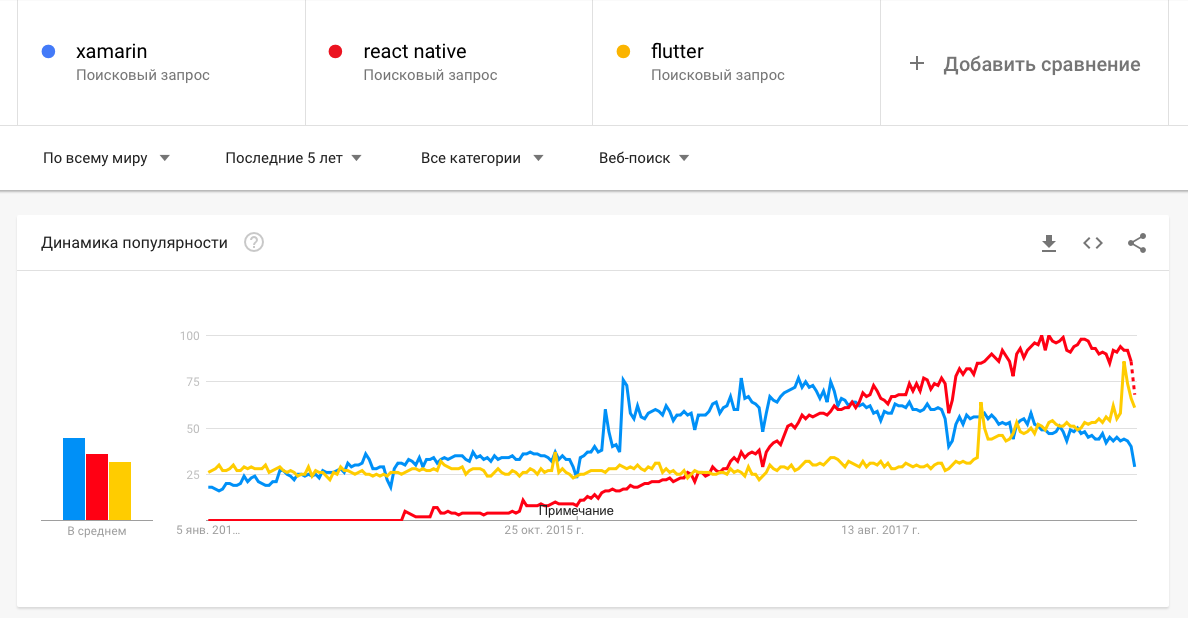
Task: Share the popularity chart
Action: tap(1136, 243)
